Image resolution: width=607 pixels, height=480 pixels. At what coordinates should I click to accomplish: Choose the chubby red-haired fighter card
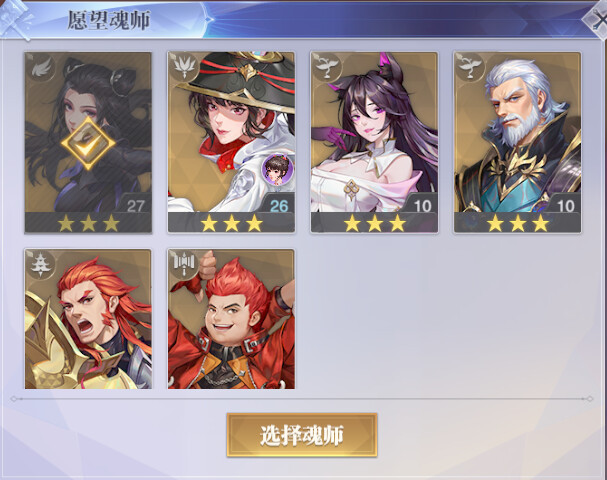tap(231, 319)
